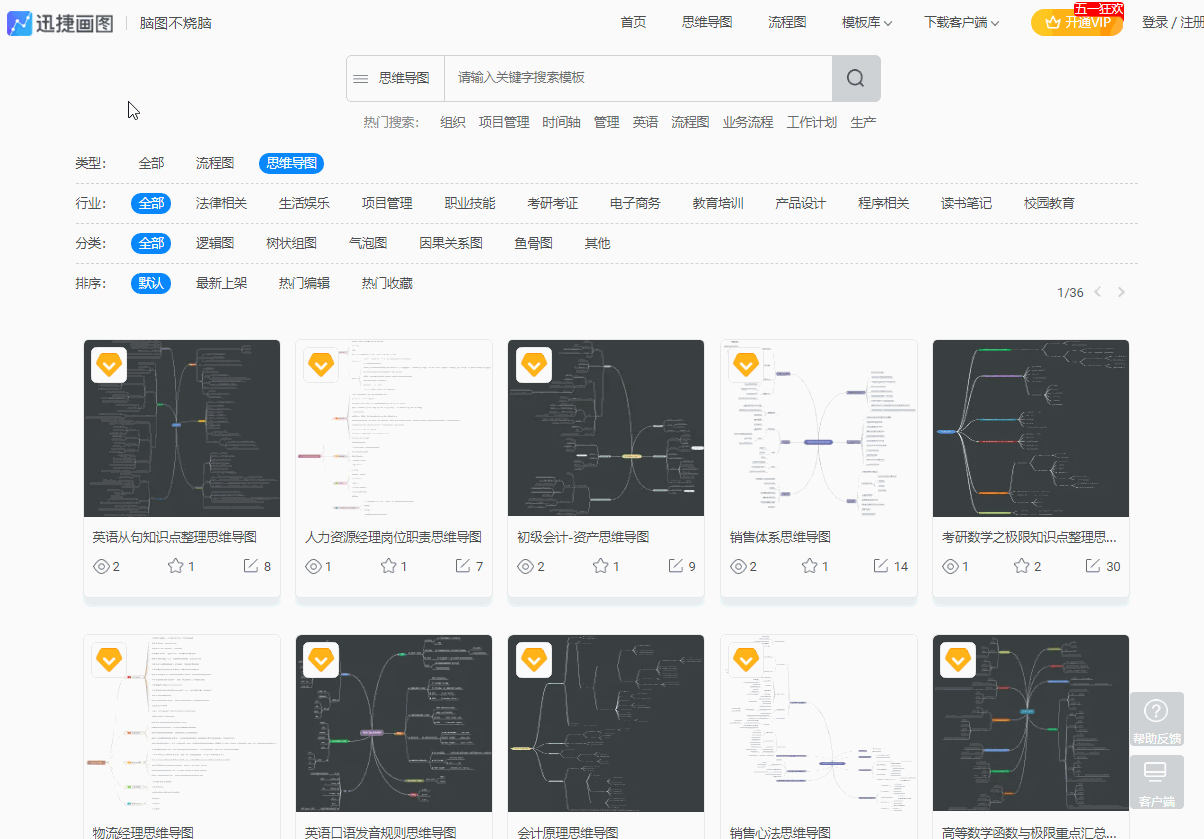
Task: Open the 客户端 floating client icon
Action: [1156, 782]
